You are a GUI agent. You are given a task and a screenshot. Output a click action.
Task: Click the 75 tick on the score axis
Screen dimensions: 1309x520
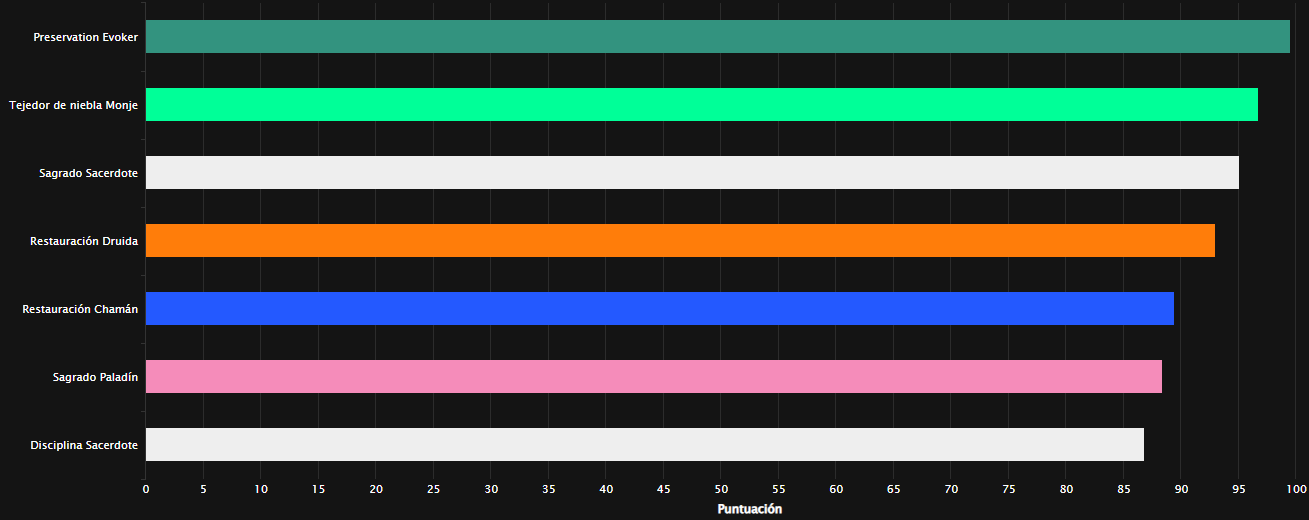point(1009,489)
